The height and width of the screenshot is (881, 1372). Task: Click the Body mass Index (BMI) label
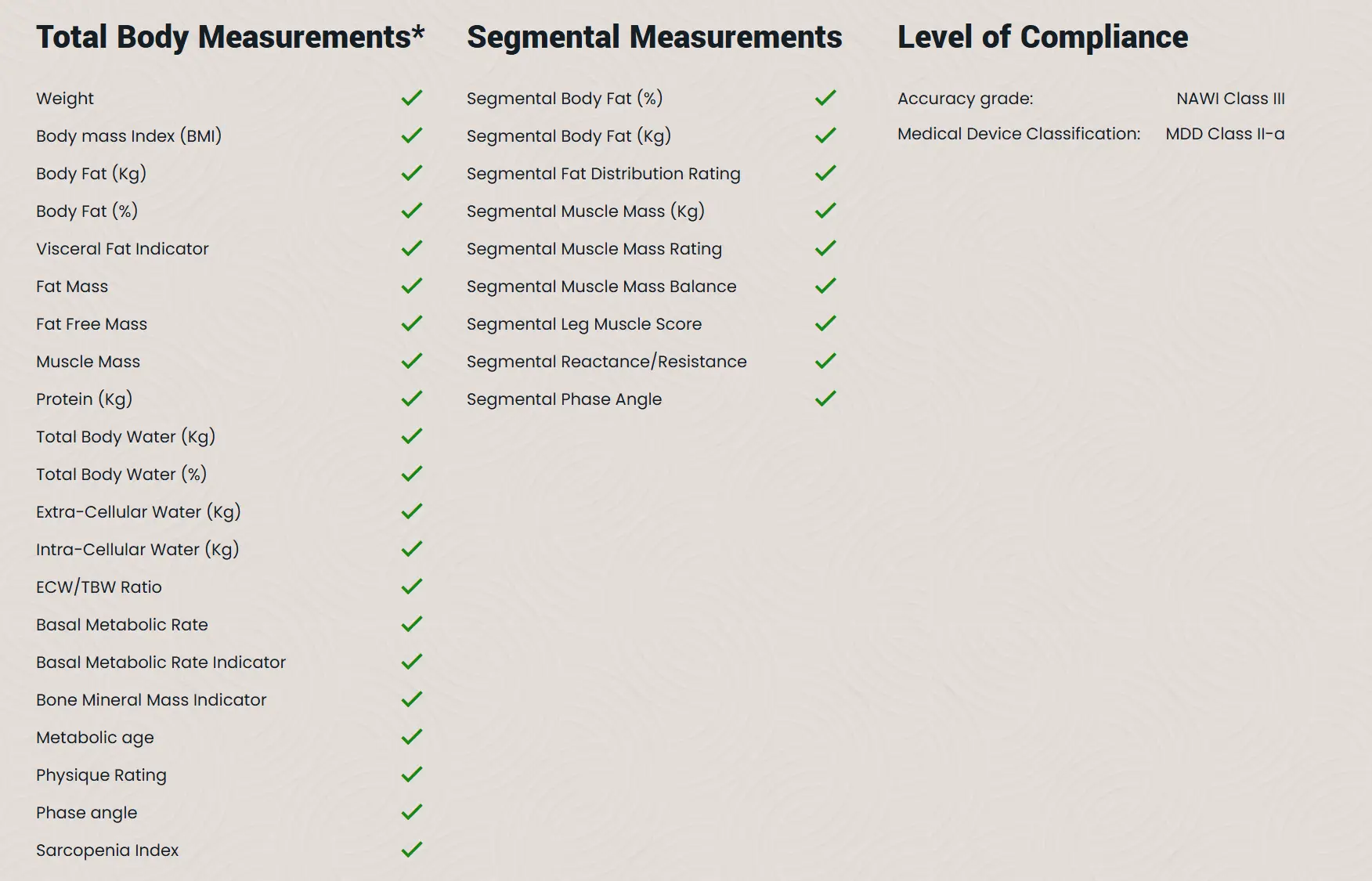[x=129, y=136]
